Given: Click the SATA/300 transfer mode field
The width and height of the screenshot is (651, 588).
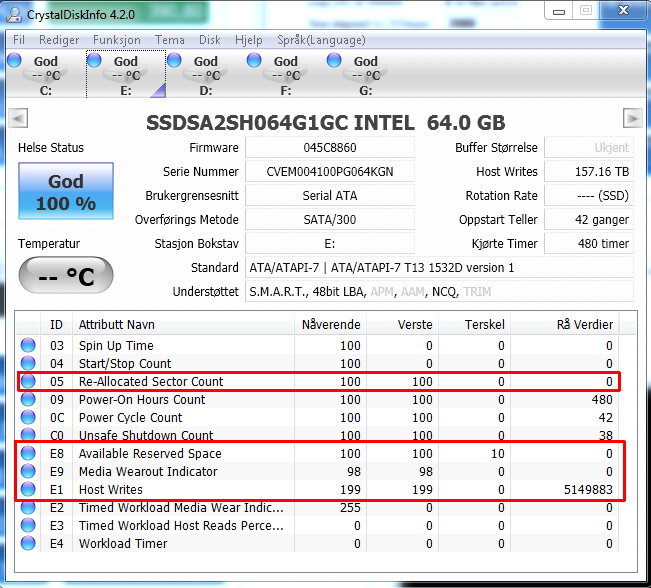Looking at the screenshot, I should point(330,220).
